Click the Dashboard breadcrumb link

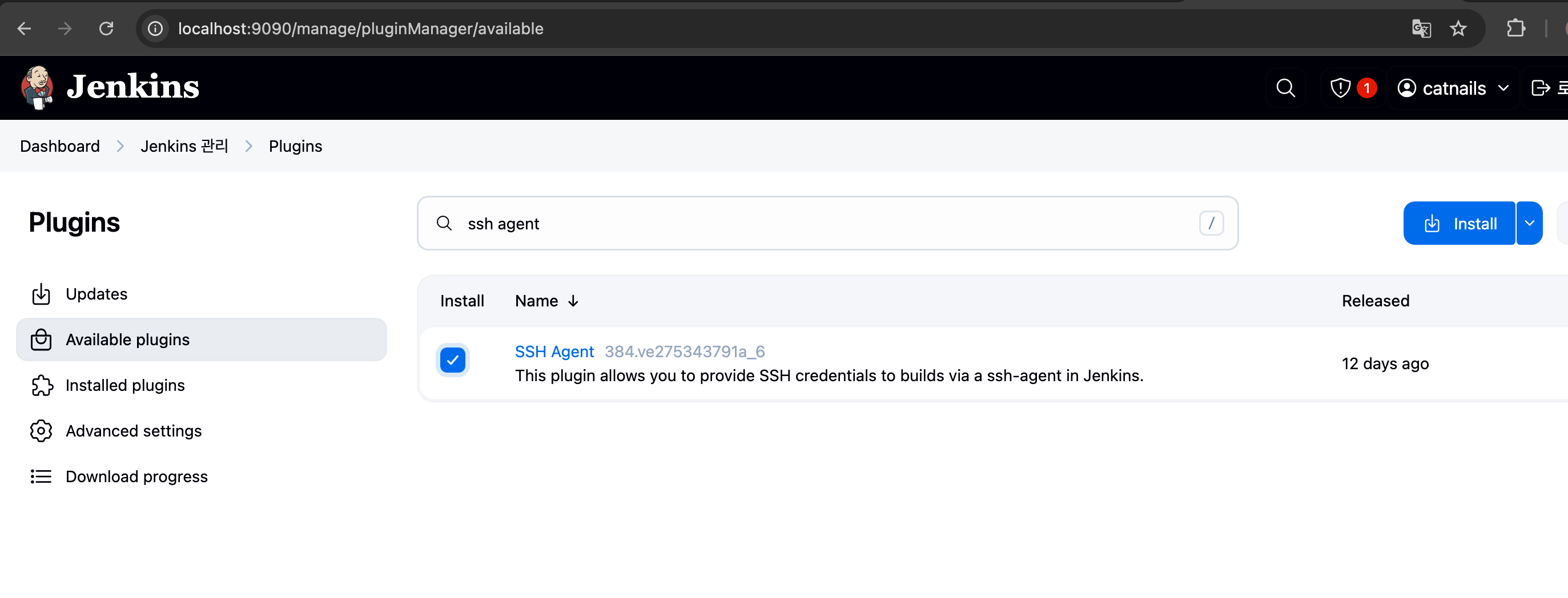pyautogui.click(x=59, y=147)
